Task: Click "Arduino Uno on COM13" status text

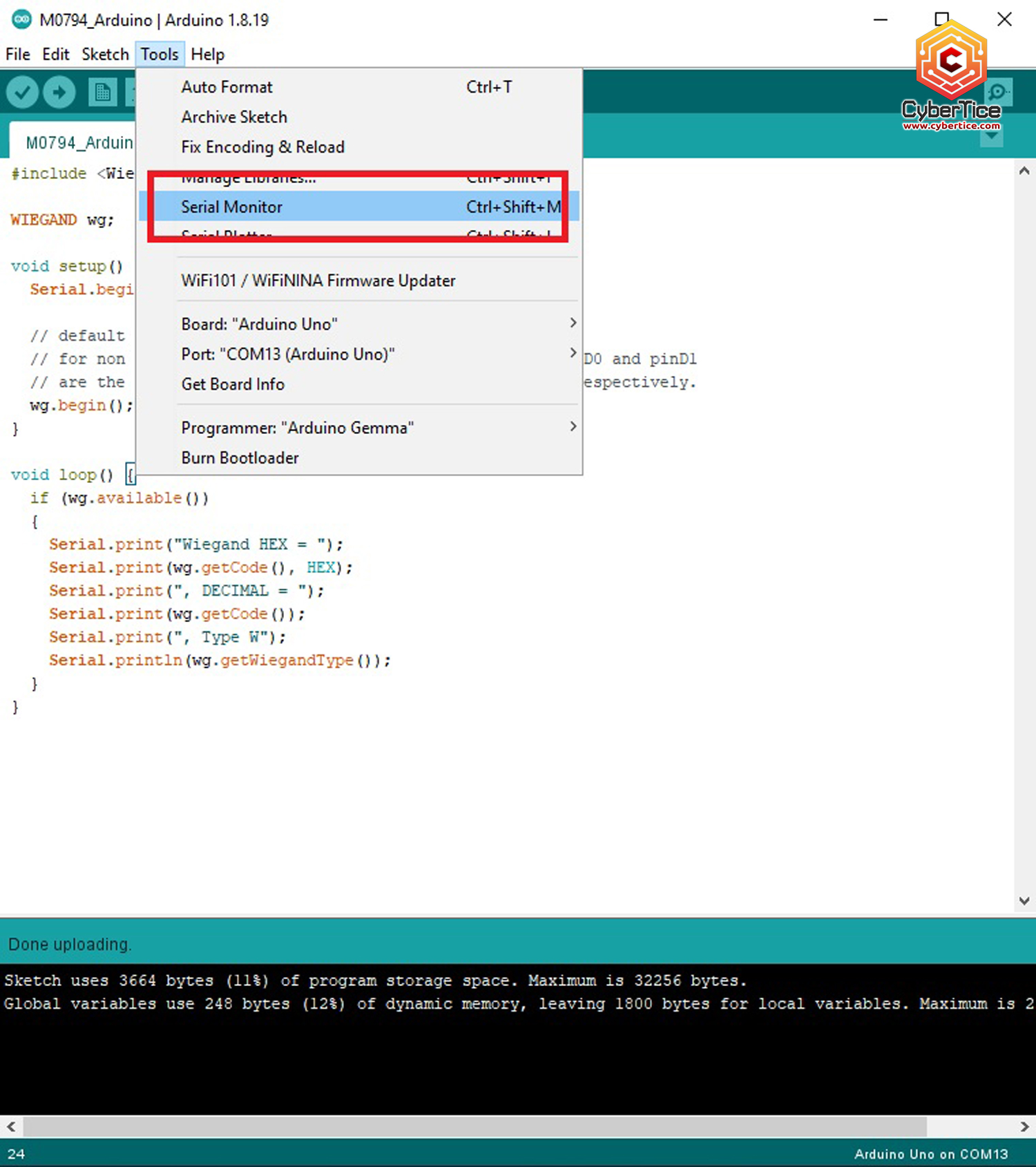Action: (930, 1154)
